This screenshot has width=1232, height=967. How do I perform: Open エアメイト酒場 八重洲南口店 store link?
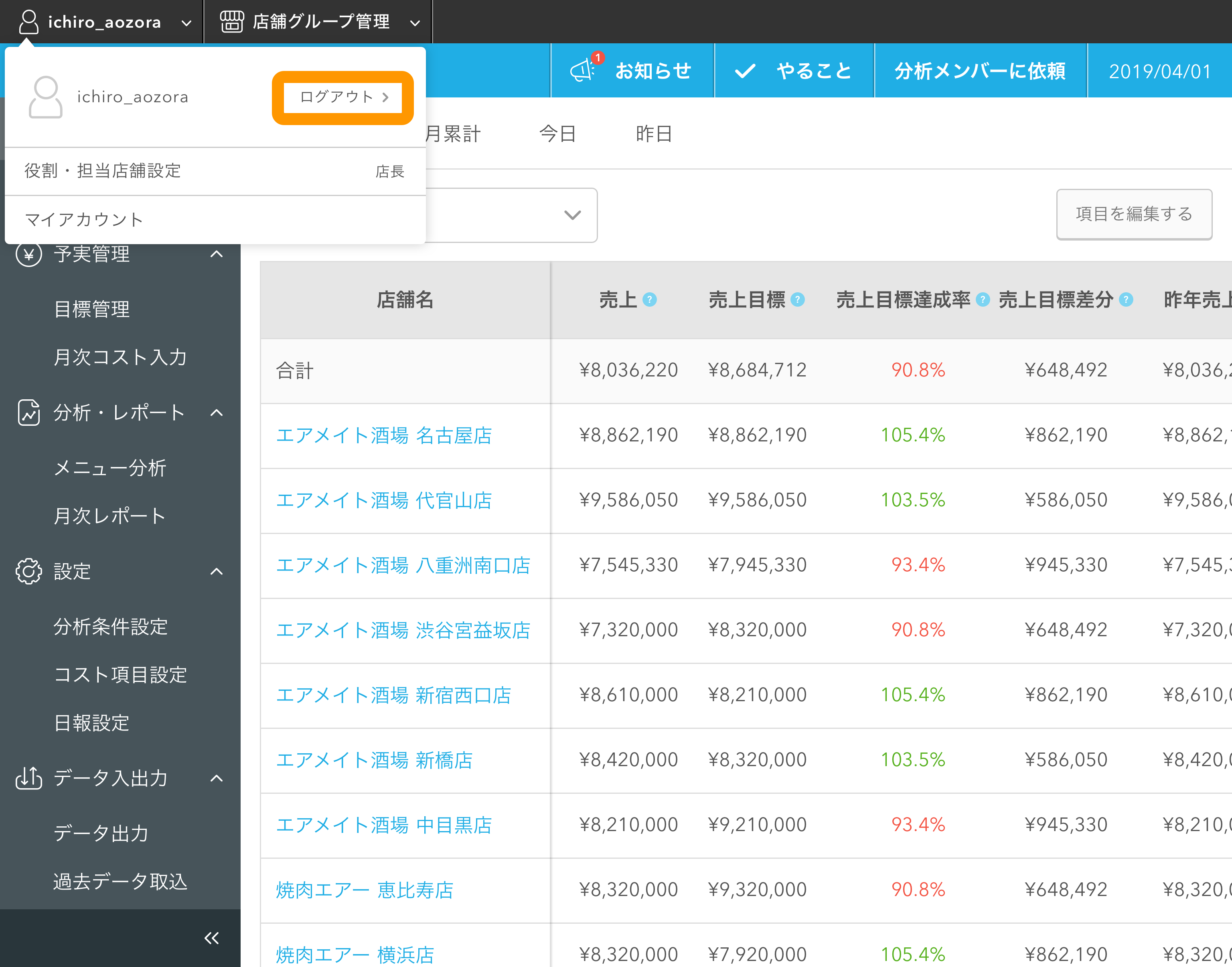tap(403, 565)
